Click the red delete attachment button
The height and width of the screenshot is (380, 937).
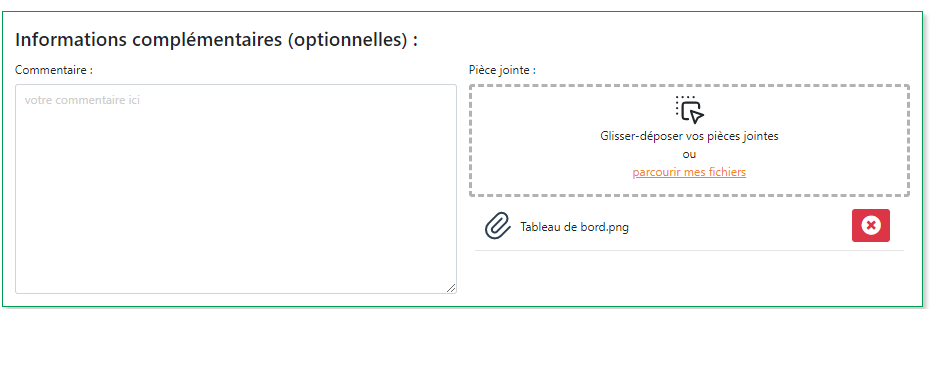coord(871,226)
